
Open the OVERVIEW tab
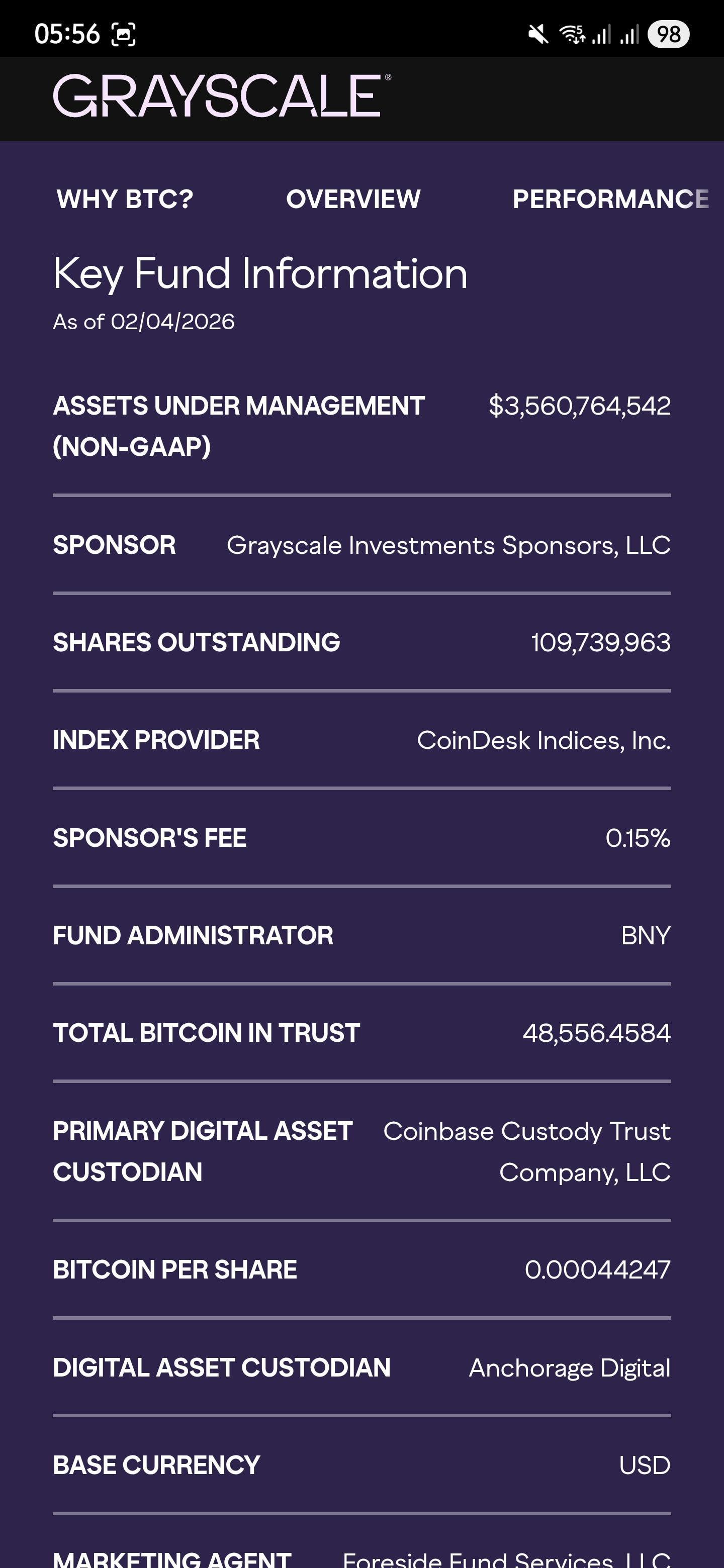(353, 199)
